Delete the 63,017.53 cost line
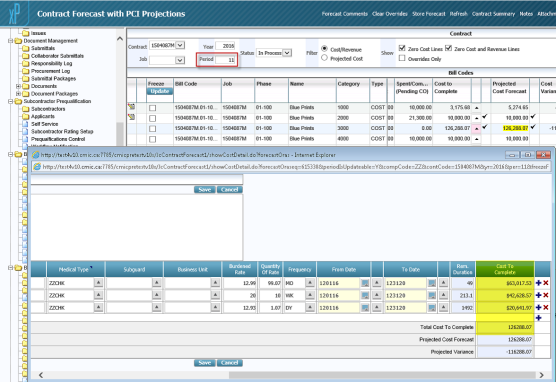The width and height of the screenshot is (556, 382). tap(546, 283)
